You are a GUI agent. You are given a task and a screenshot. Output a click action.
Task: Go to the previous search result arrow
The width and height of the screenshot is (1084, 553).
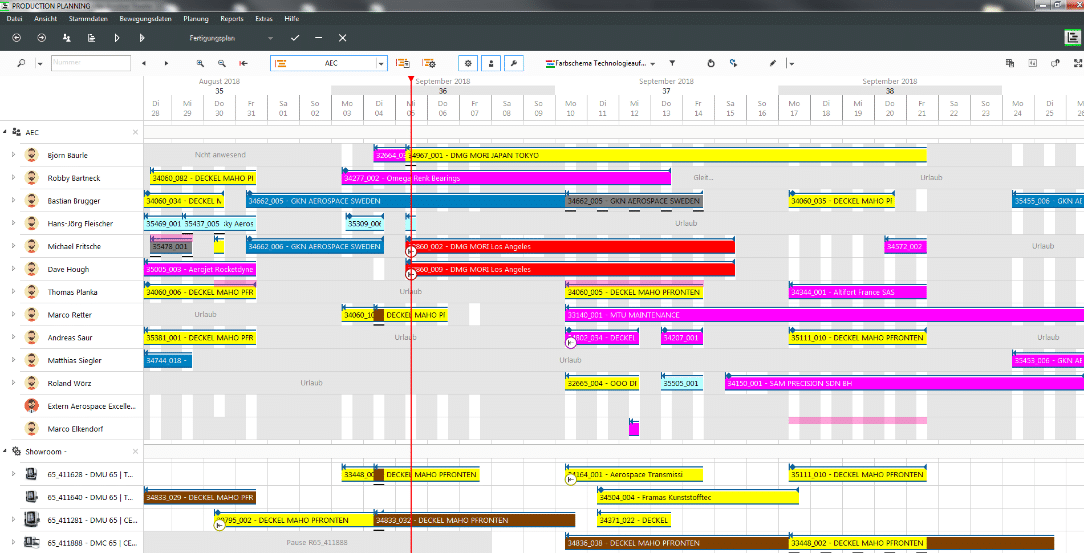(x=144, y=63)
